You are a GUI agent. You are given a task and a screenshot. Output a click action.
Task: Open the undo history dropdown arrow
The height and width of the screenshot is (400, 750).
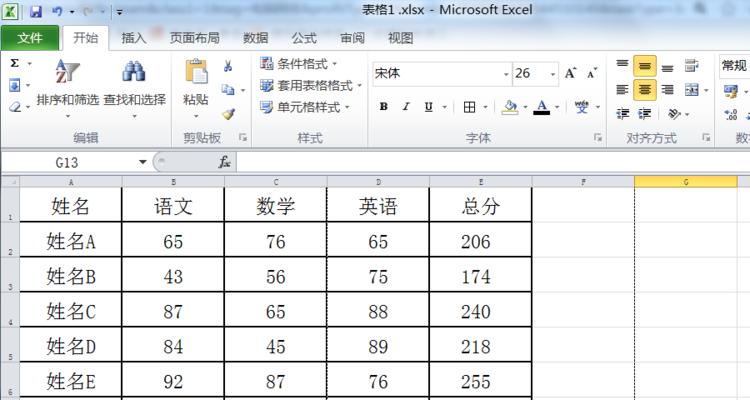point(72,11)
